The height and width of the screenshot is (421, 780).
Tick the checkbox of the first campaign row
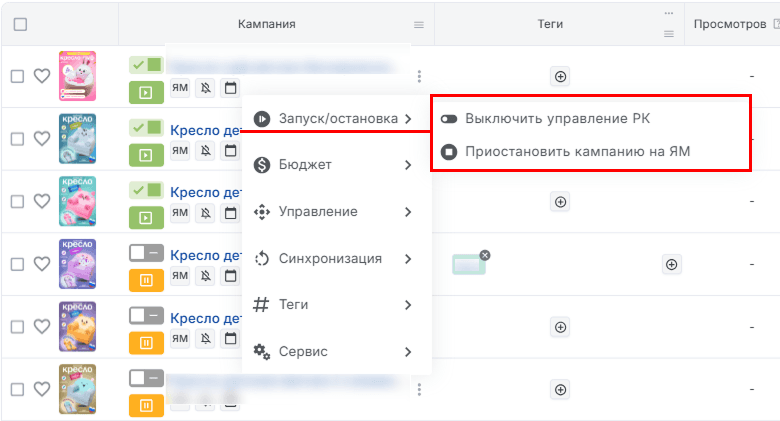click(17, 76)
